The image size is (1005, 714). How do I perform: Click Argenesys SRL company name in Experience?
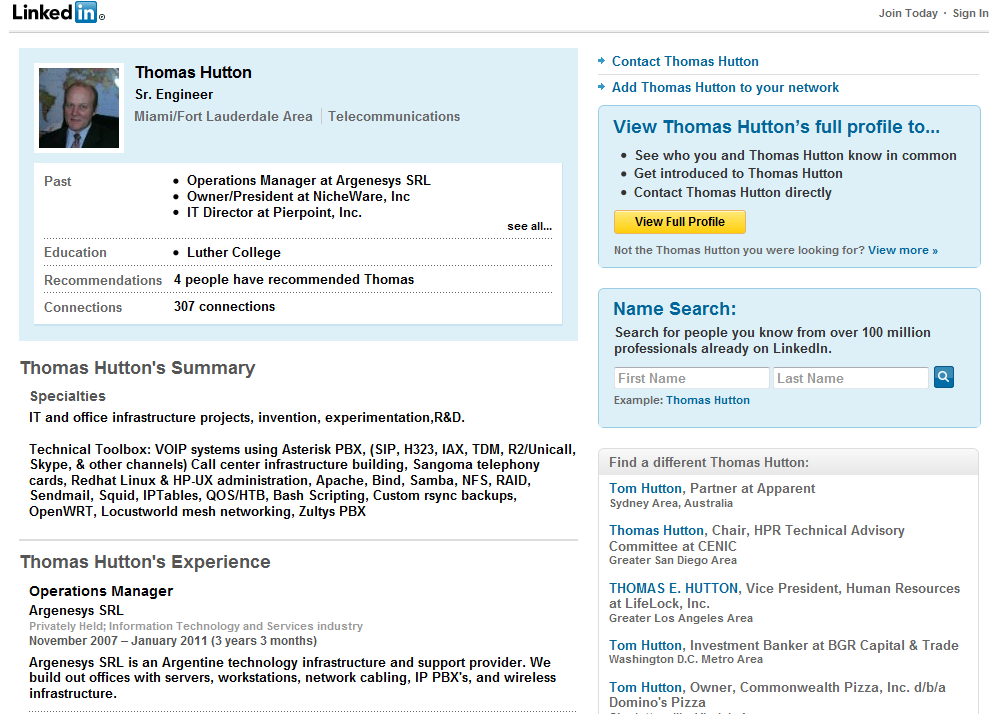76,611
